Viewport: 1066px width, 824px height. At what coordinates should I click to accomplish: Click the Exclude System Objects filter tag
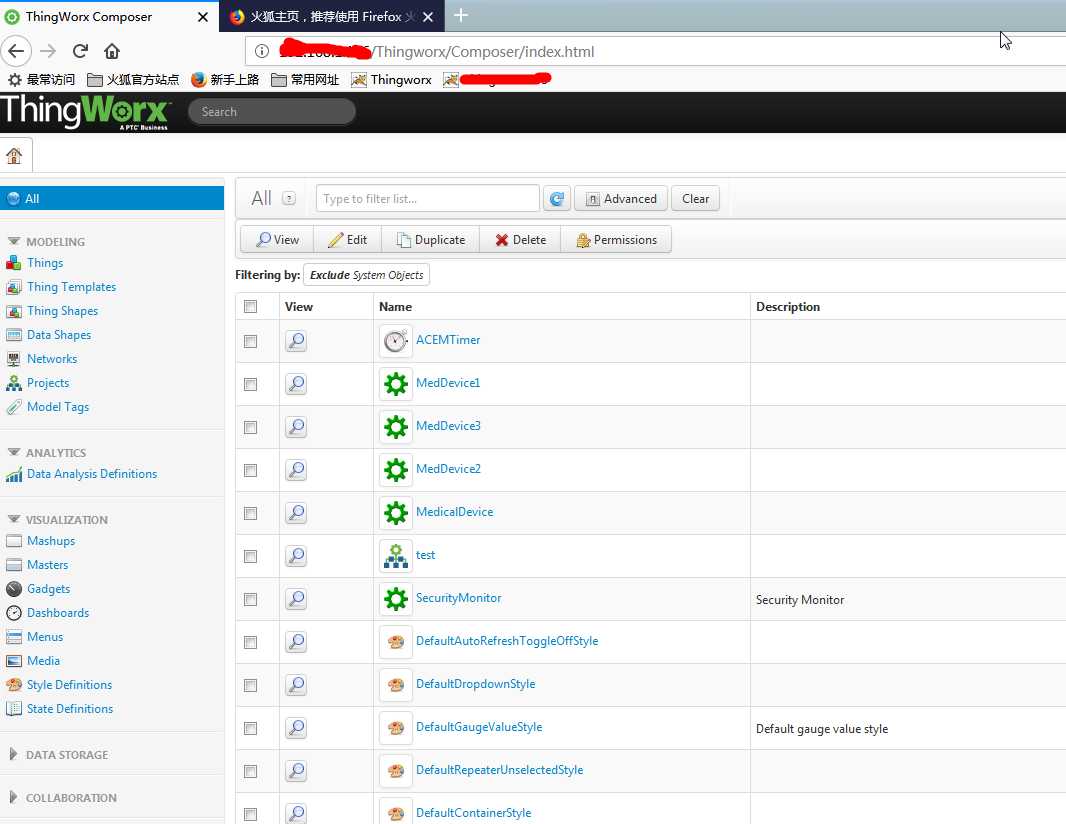point(366,275)
